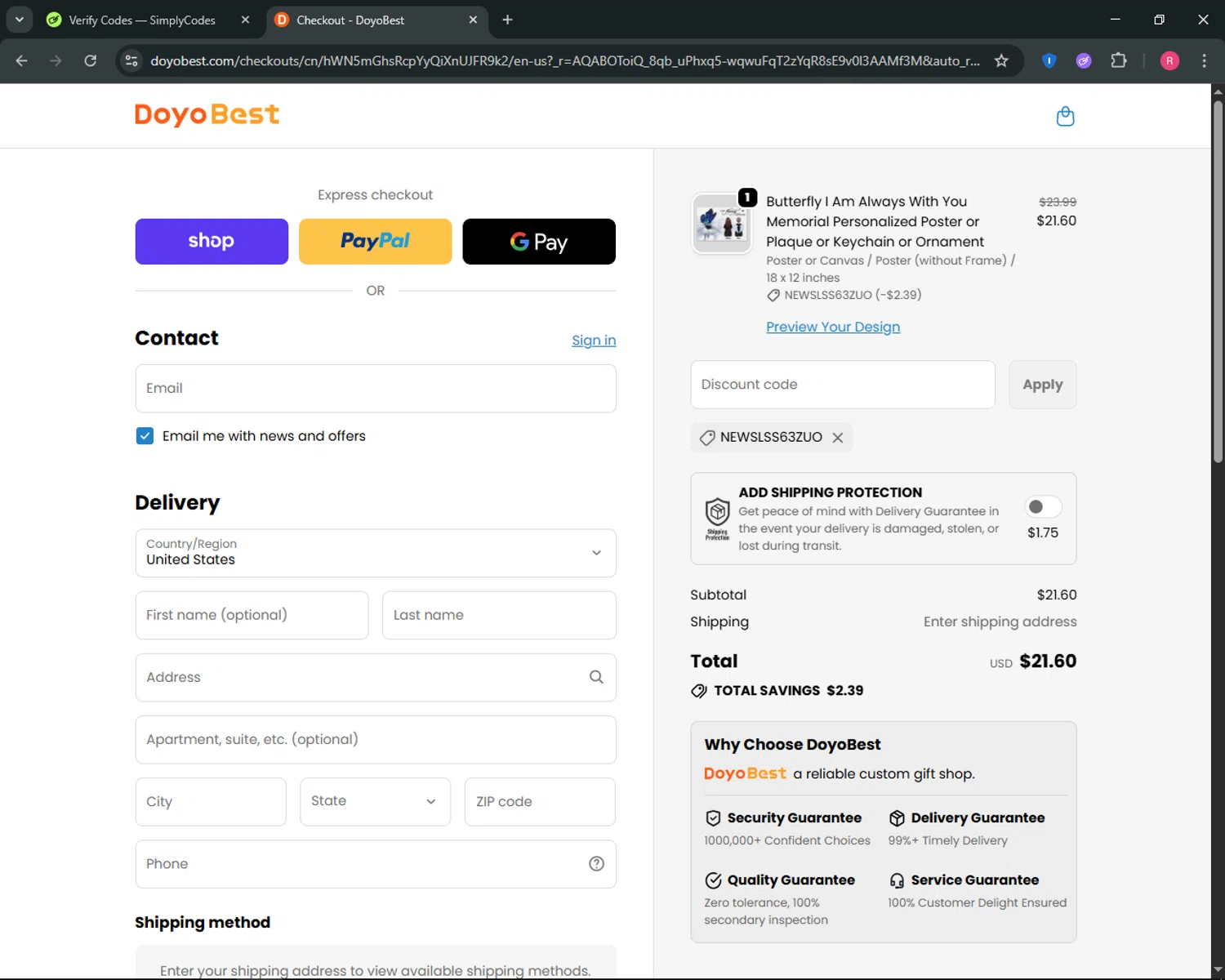Screen dimensions: 1225x980
Task: Pay with the Google Pay button
Action: (539, 241)
